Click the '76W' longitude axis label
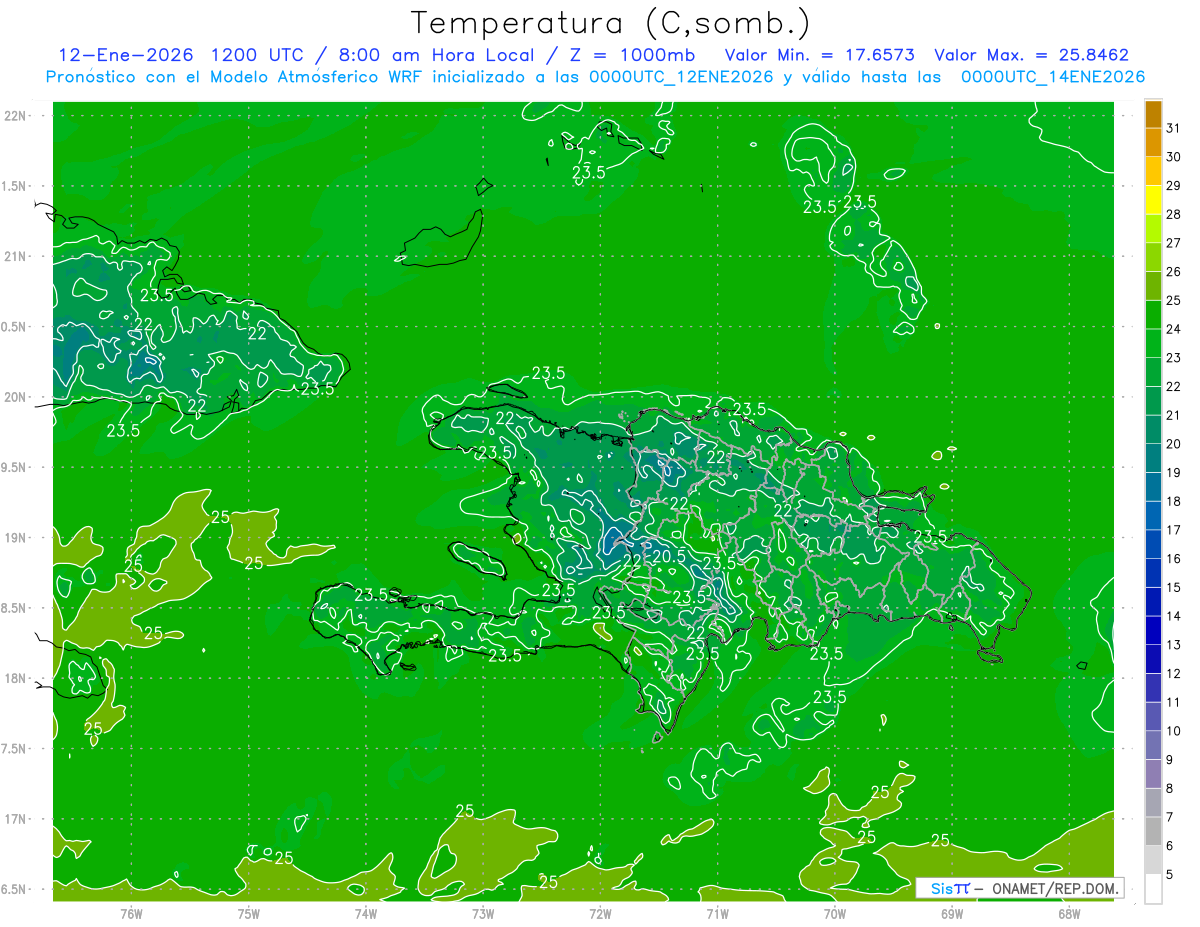 tap(131, 913)
